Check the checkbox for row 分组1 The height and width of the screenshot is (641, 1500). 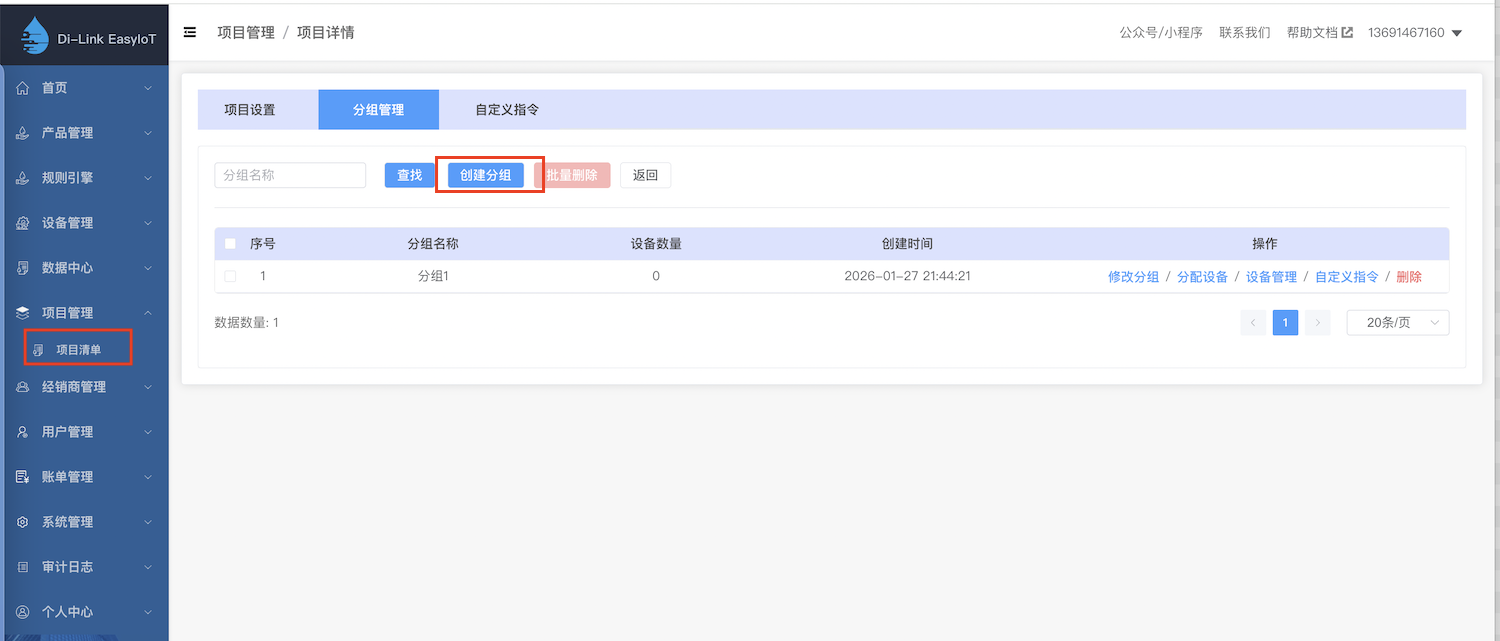(231, 276)
